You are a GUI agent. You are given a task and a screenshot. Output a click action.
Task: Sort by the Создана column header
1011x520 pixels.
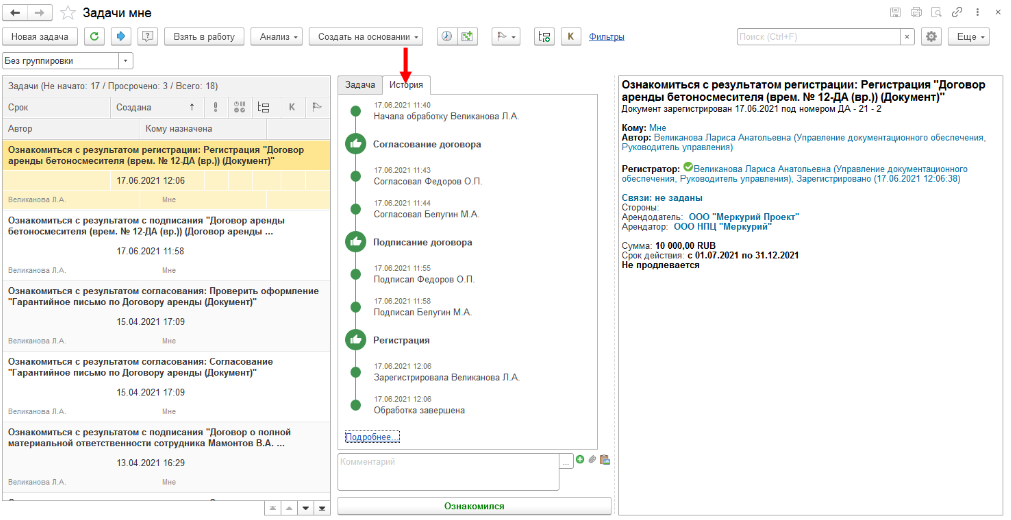click(157, 107)
